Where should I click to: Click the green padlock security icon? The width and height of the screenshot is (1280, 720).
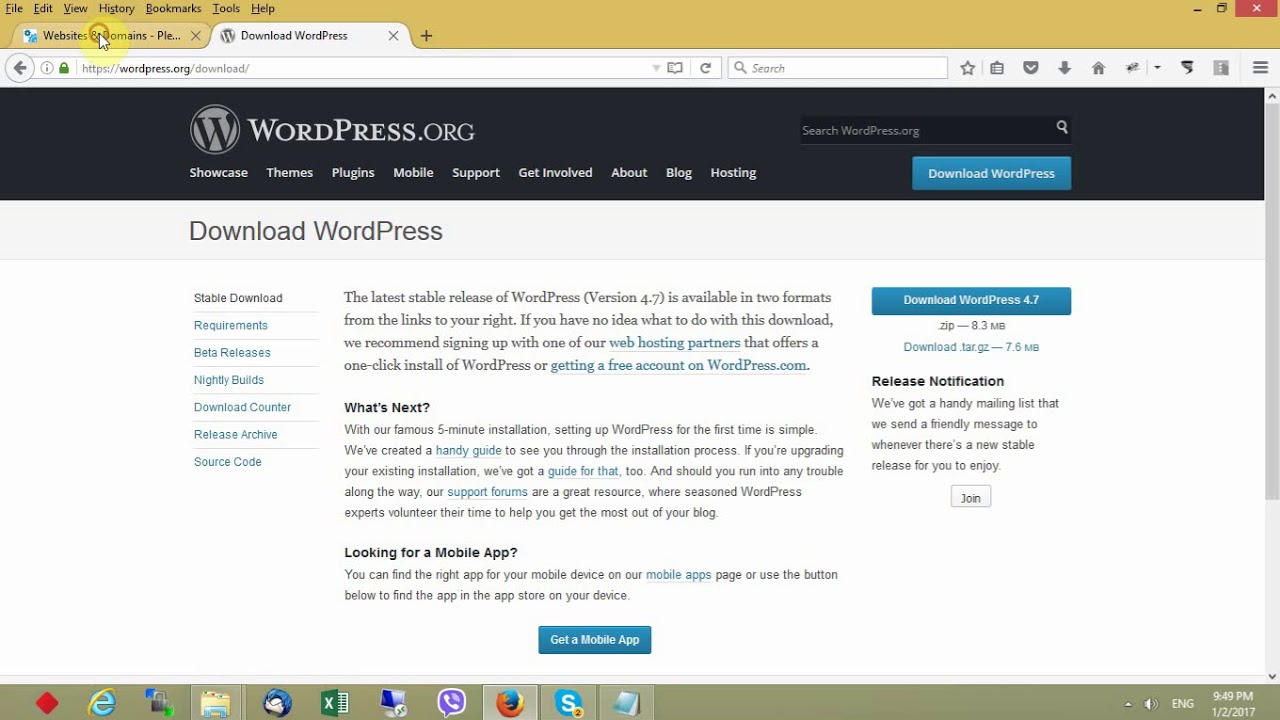pyautogui.click(x=64, y=68)
